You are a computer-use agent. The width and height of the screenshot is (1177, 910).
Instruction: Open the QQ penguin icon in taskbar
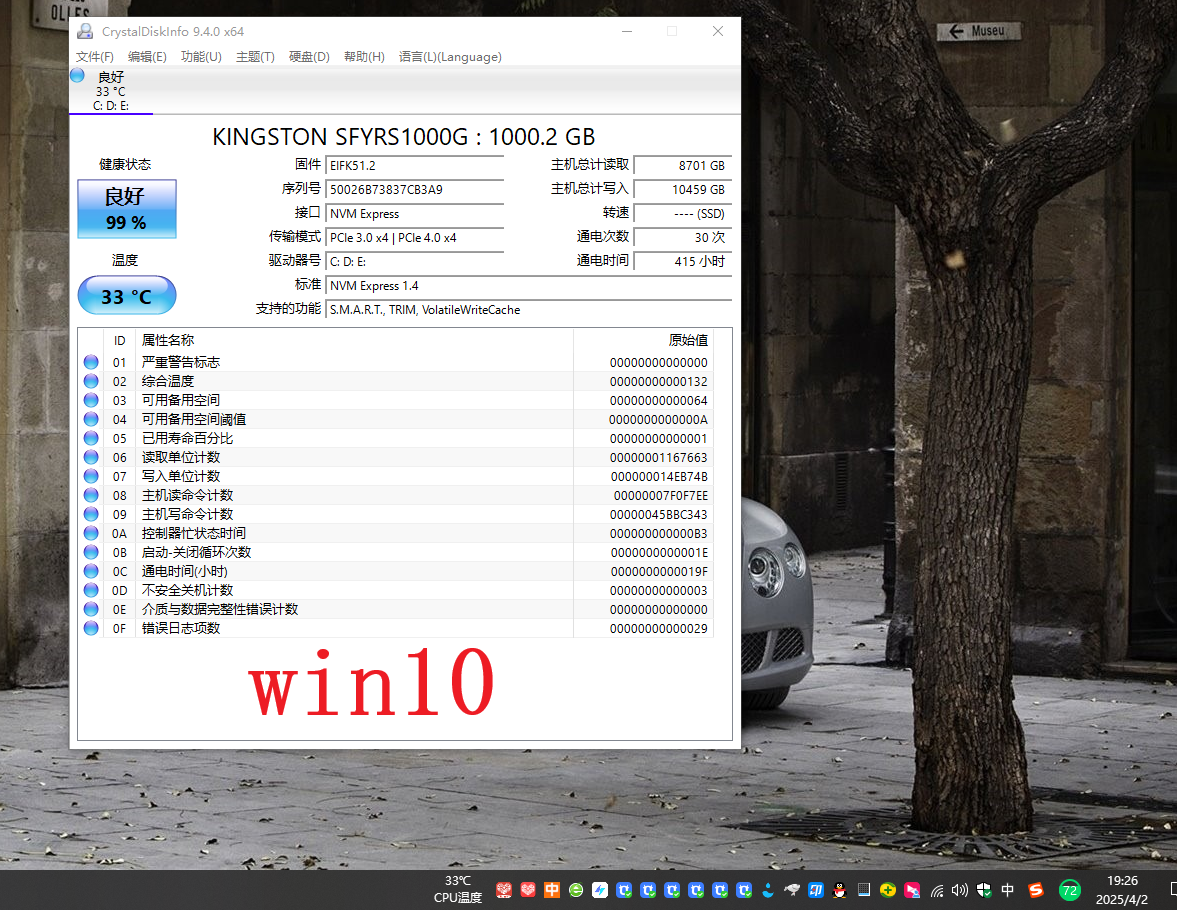pyautogui.click(x=840, y=890)
